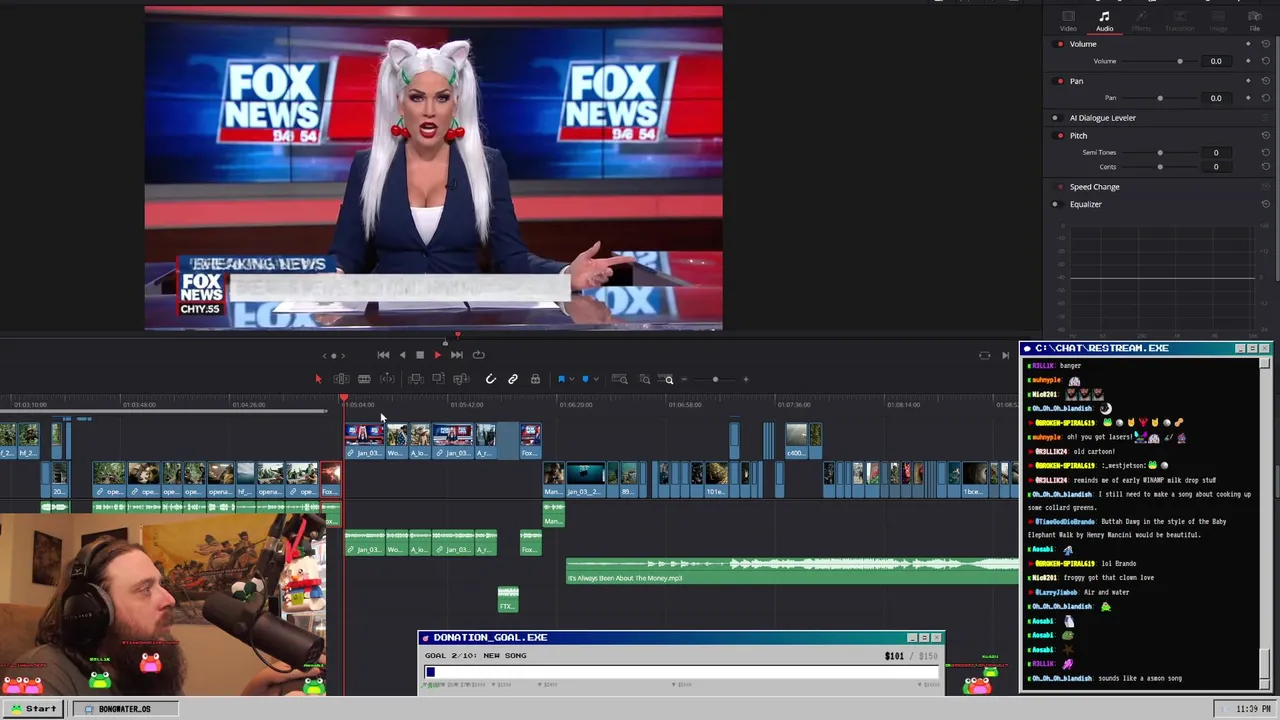The width and height of the screenshot is (1280, 720).
Task: Open the Marker color dropdown arrow
Action: pyautogui.click(x=597, y=379)
